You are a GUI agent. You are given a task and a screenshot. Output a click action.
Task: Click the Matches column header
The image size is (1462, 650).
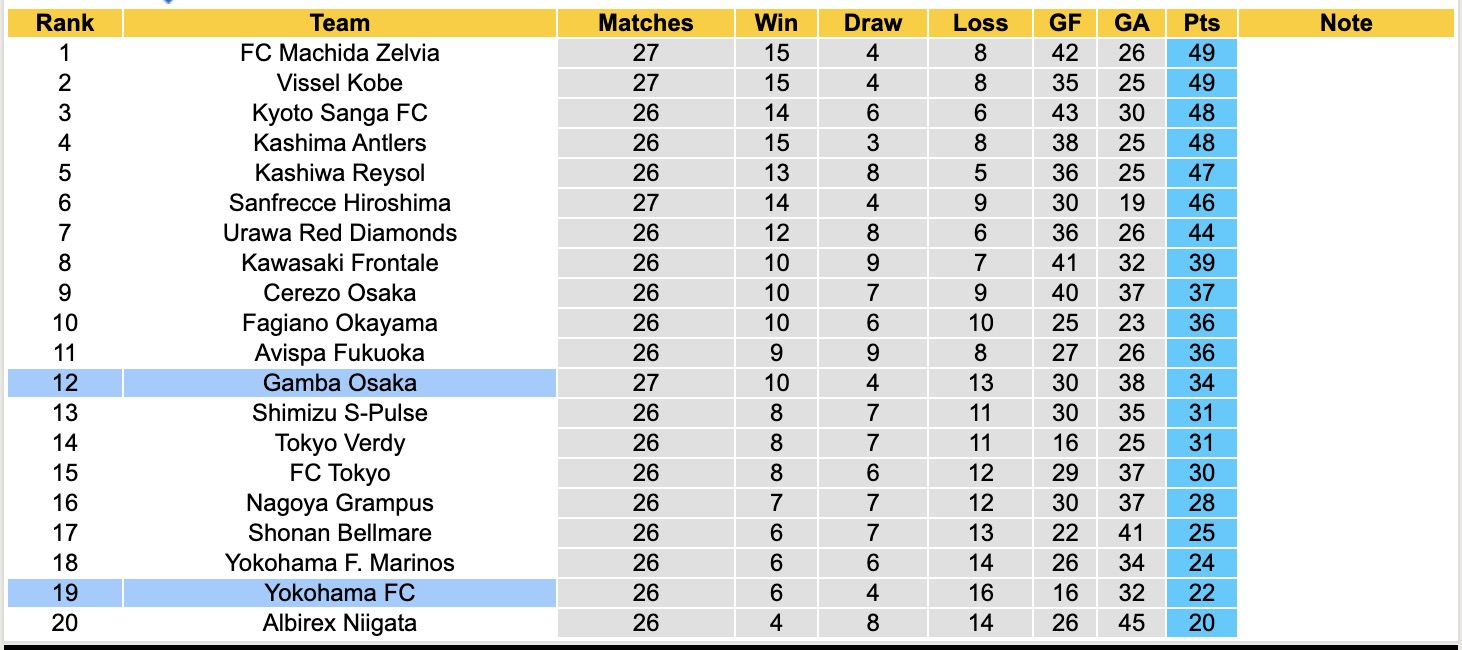pos(646,23)
